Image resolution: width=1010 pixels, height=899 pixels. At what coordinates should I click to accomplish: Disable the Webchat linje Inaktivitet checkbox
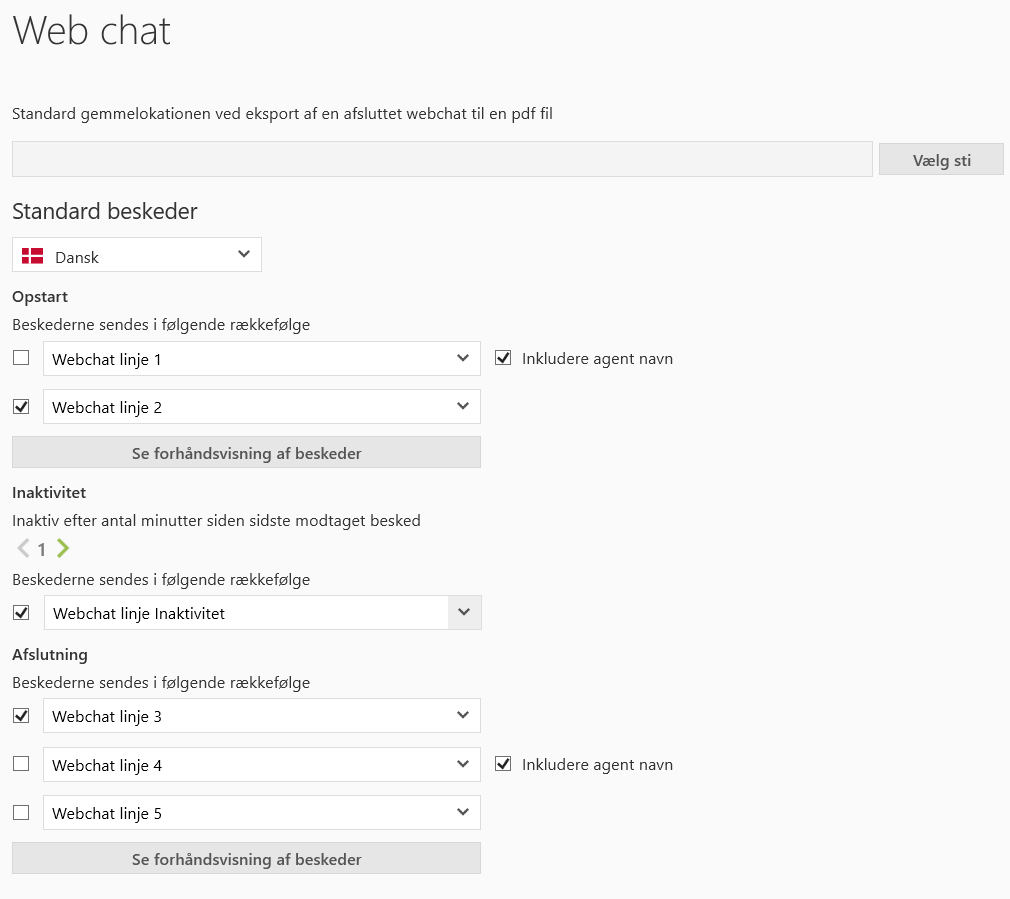pyautogui.click(x=21, y=612)
